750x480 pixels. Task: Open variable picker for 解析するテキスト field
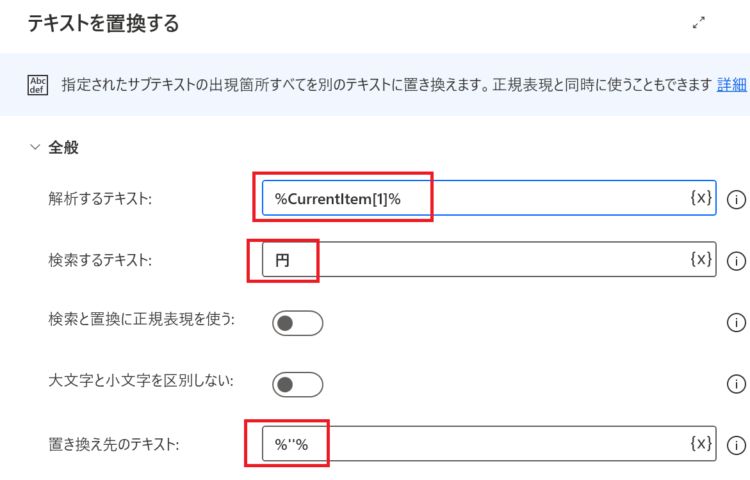(701, 197)
